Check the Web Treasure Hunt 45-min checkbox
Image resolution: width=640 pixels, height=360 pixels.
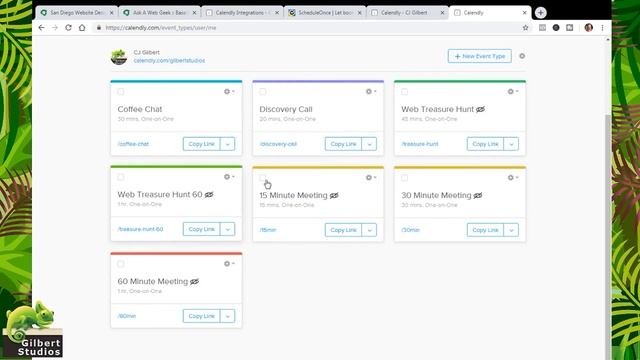(404, 92)
